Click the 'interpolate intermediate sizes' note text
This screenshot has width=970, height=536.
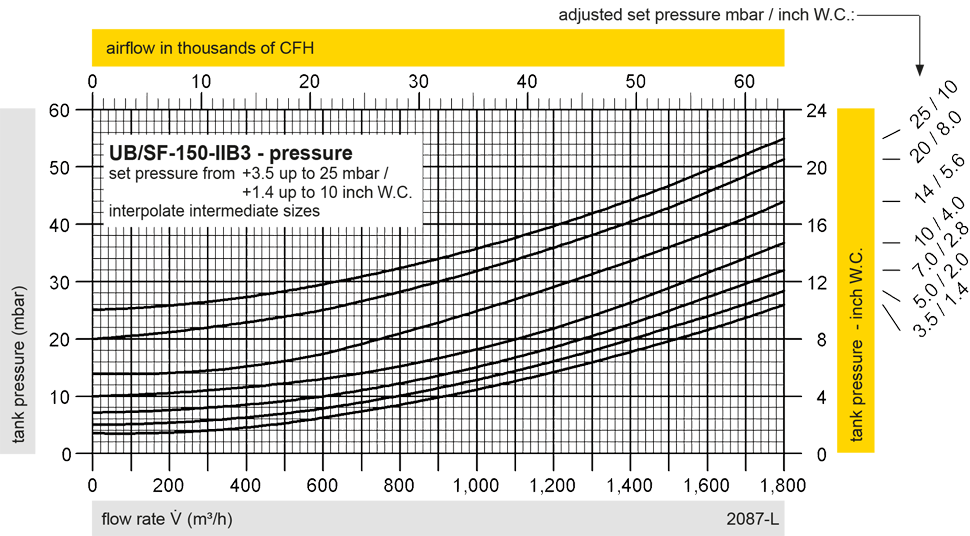click(213, 210)
